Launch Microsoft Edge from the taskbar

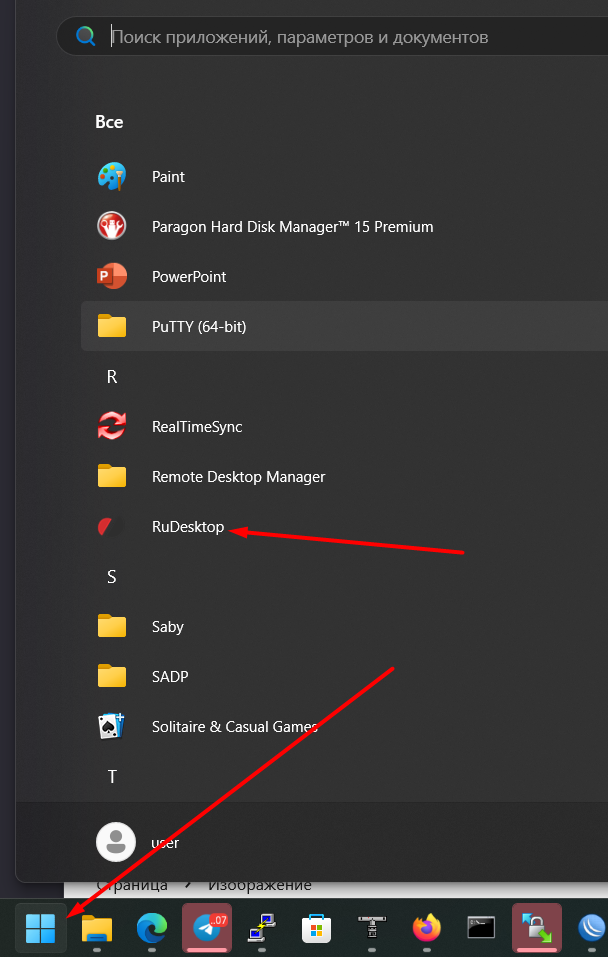pyautogui.click(x=152, y=928)
